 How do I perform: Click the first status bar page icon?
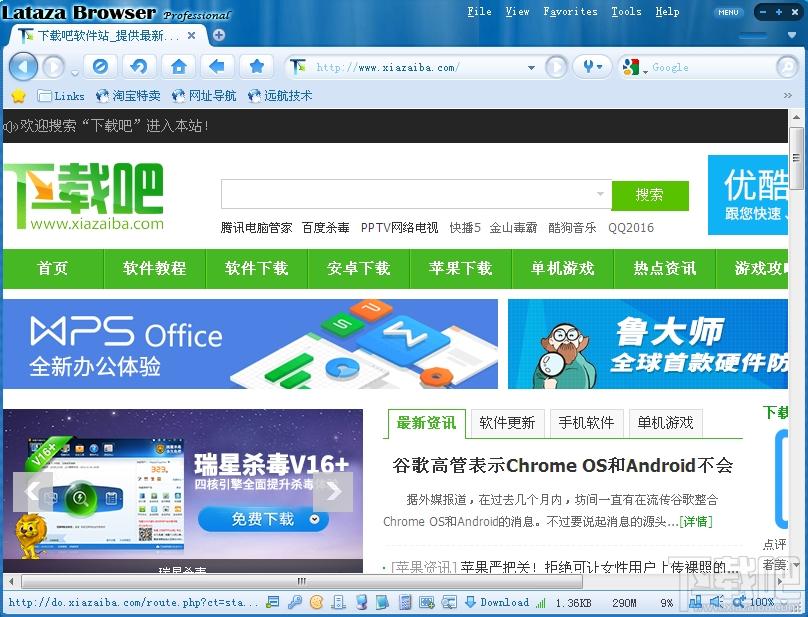point(273,602)
